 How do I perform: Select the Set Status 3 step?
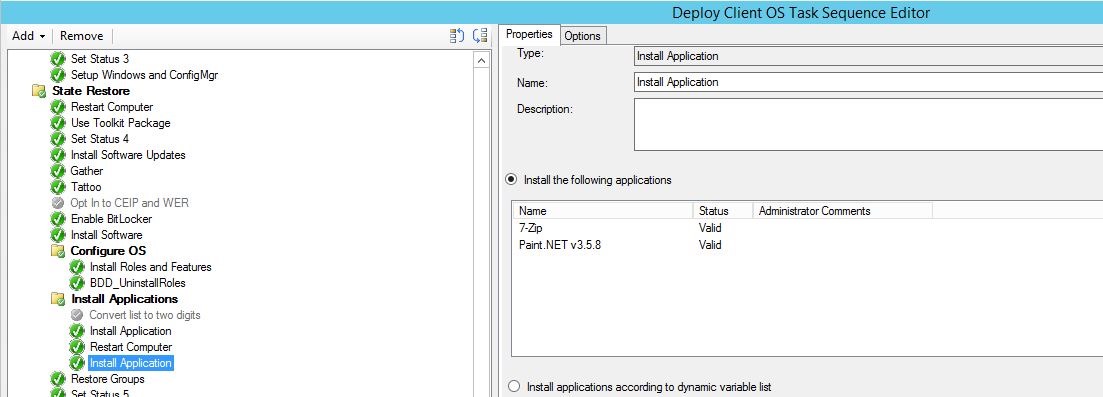(x=100, y=59)
